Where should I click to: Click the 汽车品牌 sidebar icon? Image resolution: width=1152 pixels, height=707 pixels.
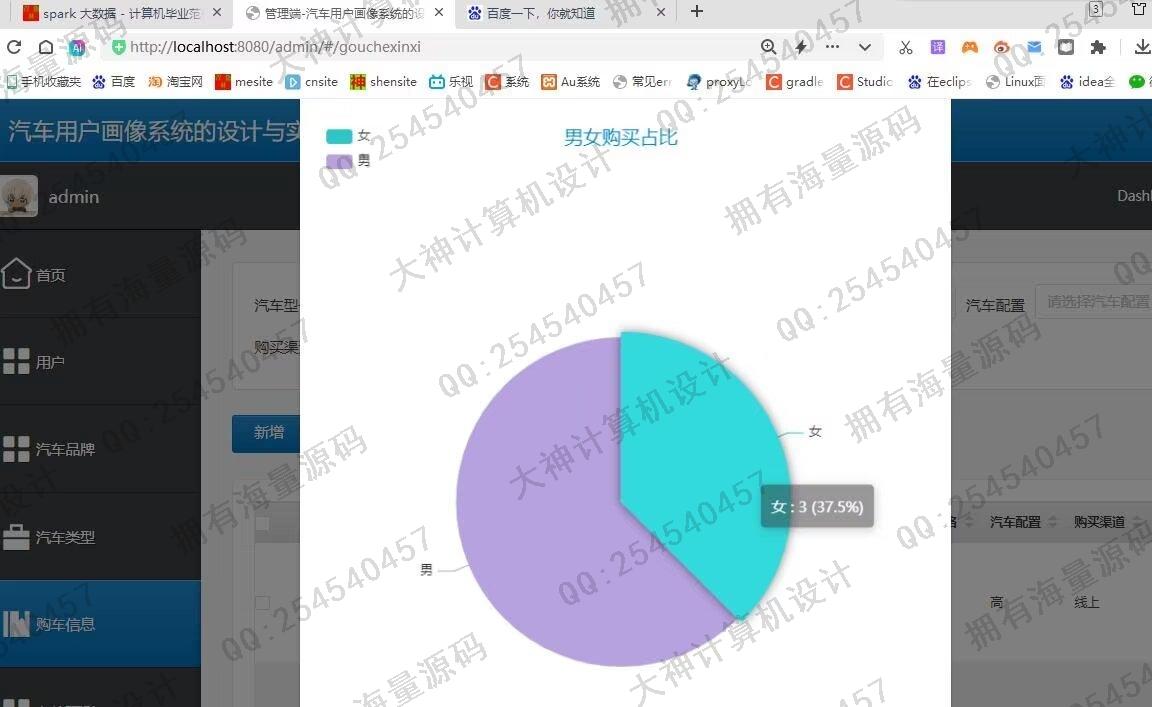(x=16, y=449)
